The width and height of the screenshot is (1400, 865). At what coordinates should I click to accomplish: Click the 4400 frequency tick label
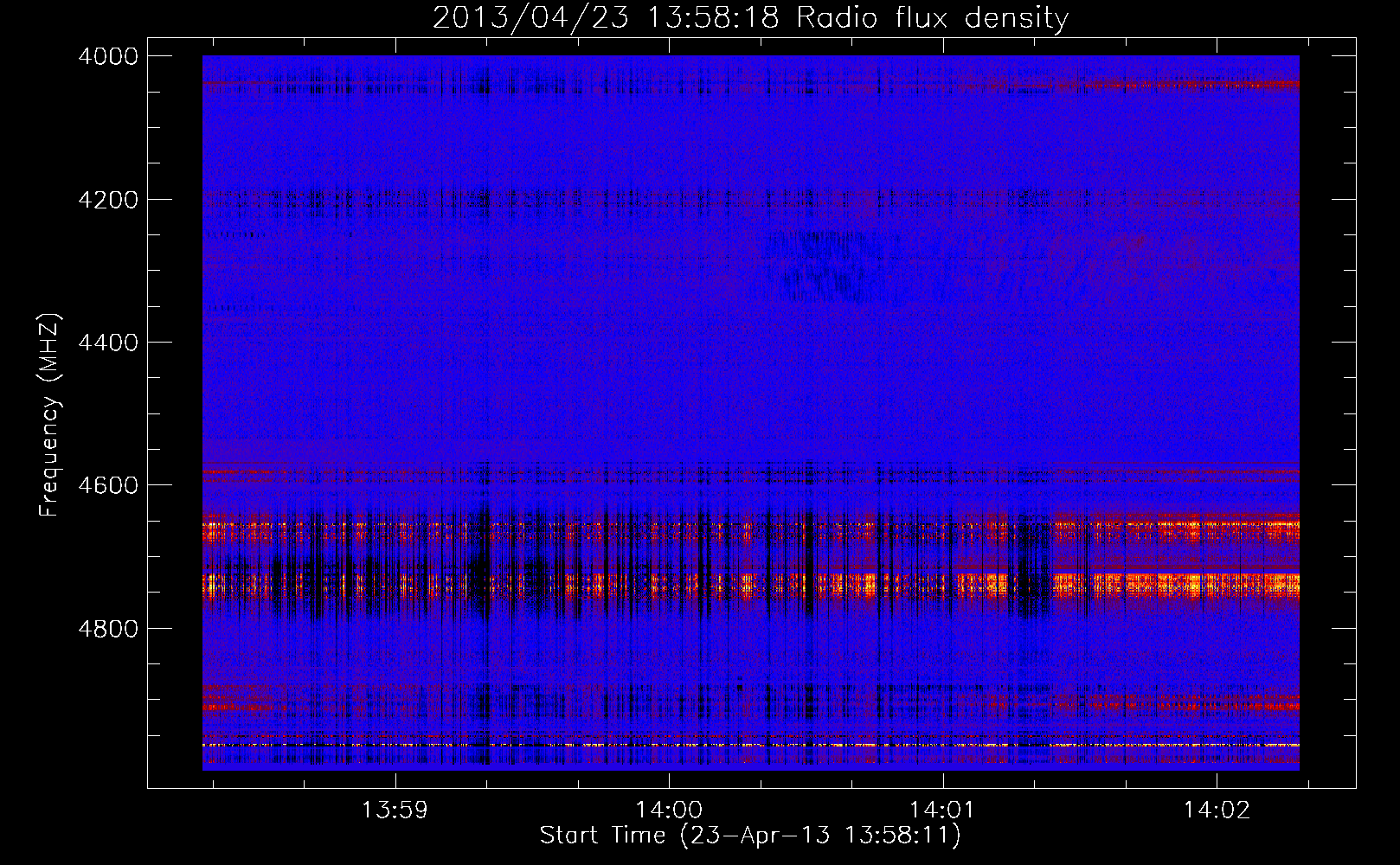click(x=108, y=343)
